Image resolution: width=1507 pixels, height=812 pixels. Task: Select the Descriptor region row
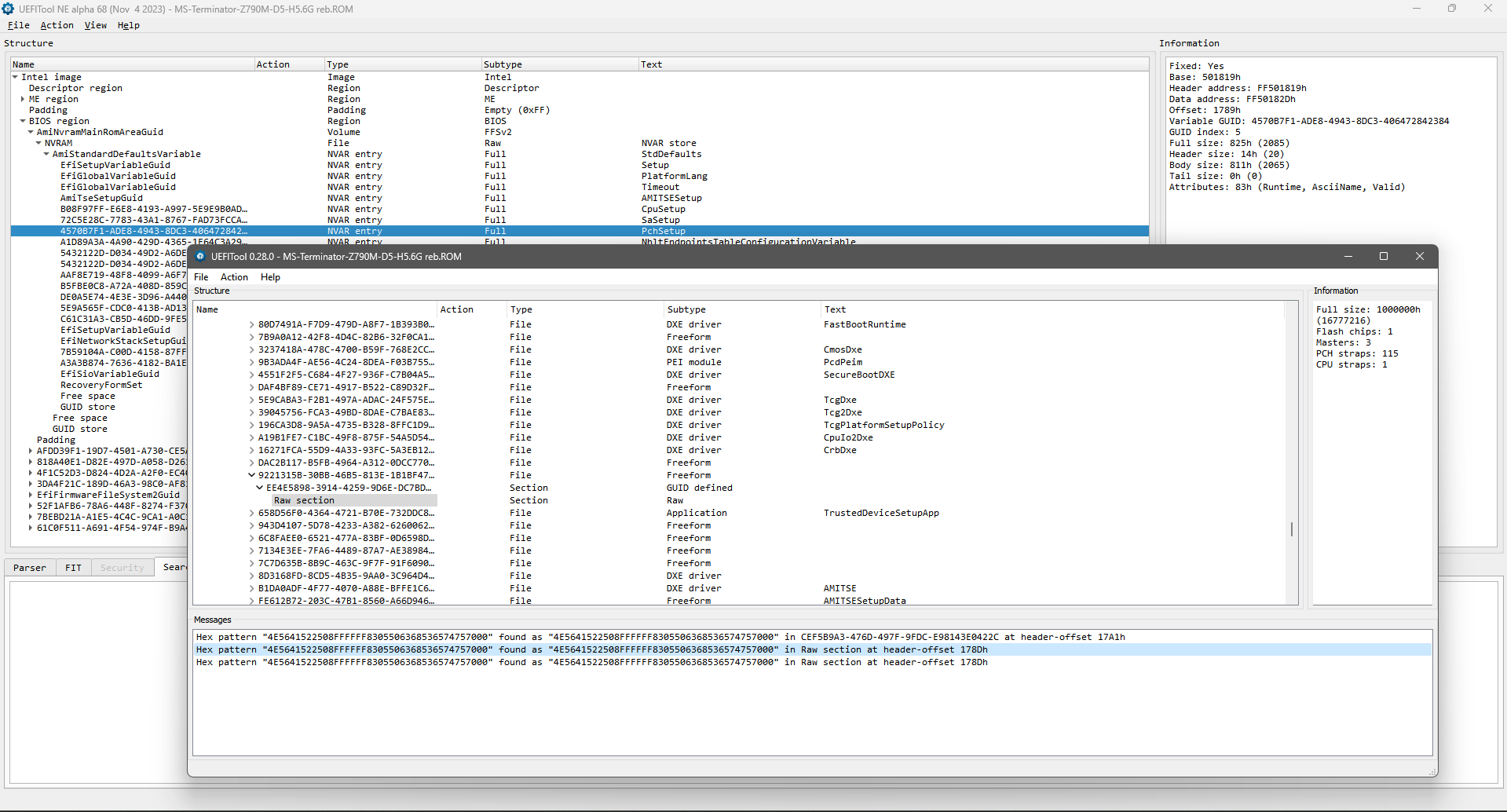[x=580, y=88]
